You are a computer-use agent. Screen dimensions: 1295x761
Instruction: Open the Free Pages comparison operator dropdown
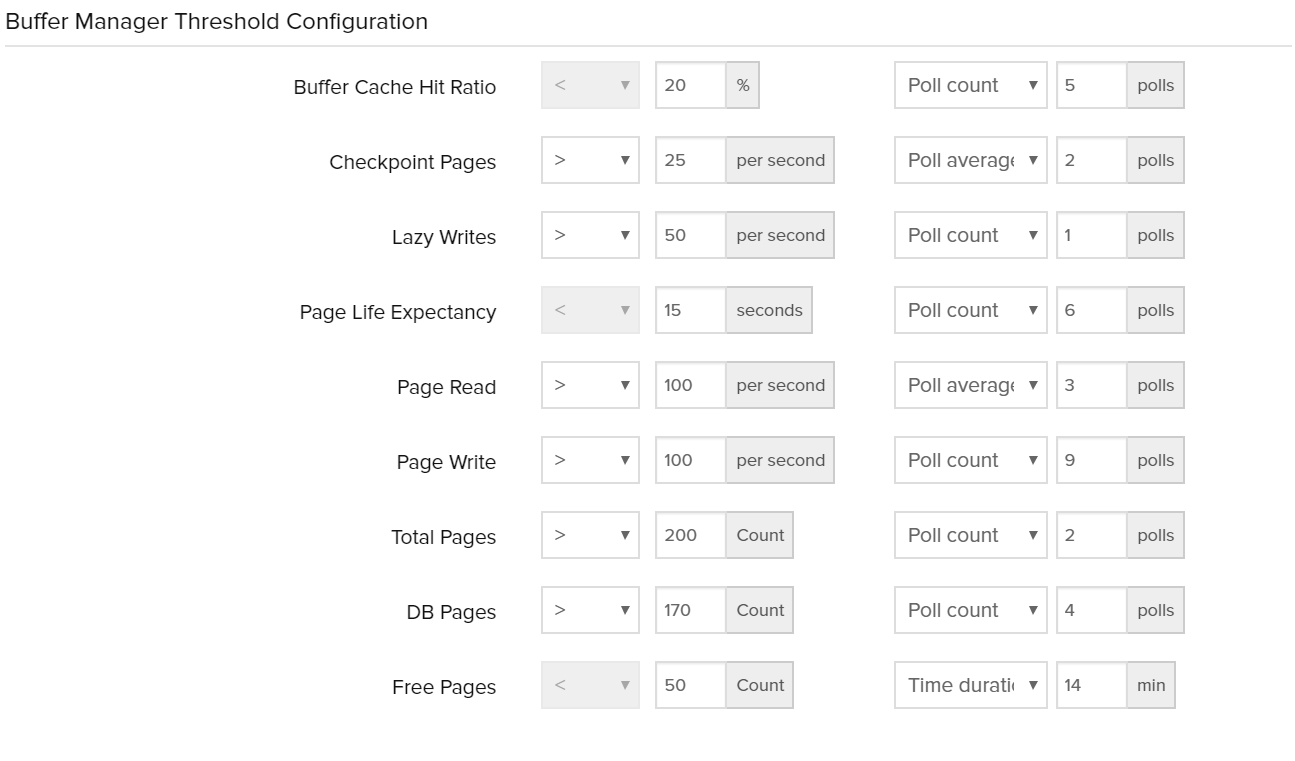590,685
